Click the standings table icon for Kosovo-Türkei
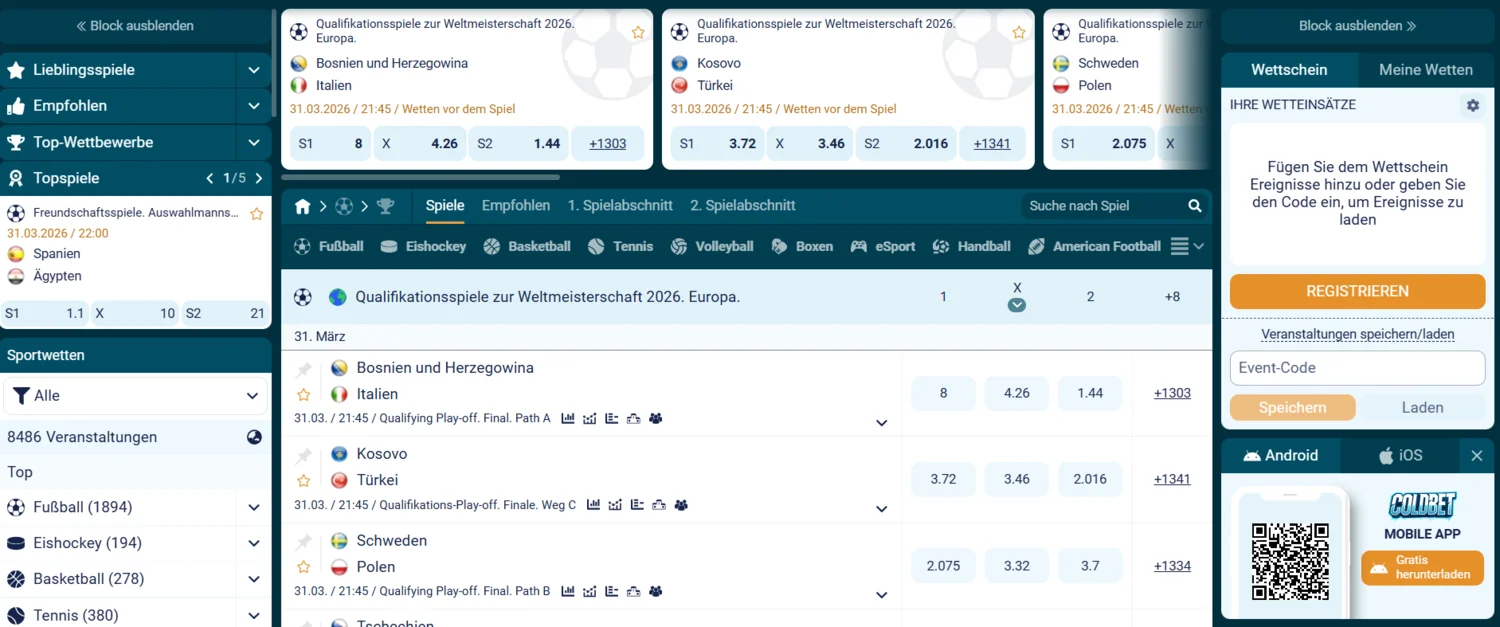 (637, 505)
